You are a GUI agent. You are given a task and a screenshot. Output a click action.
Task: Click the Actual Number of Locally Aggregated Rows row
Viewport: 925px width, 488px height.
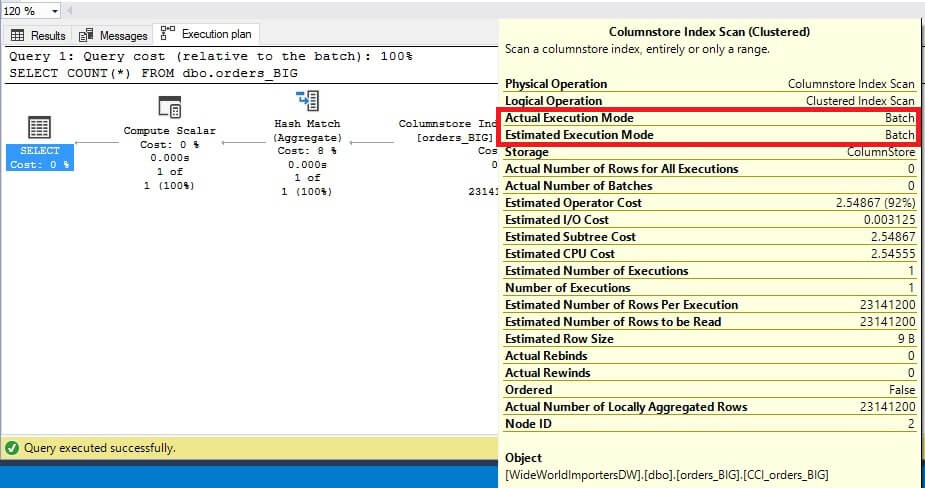[x=709, y=407]
